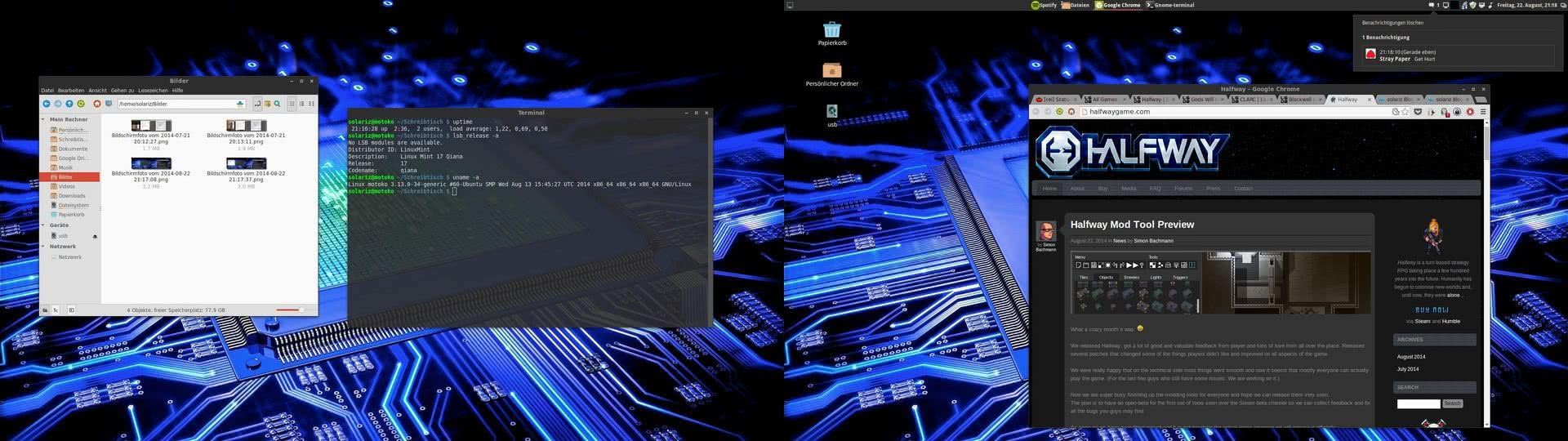Open new folder icon in file manager toolbar
Viewport: 1568px width, 441px height.
[x=267, y=104]
